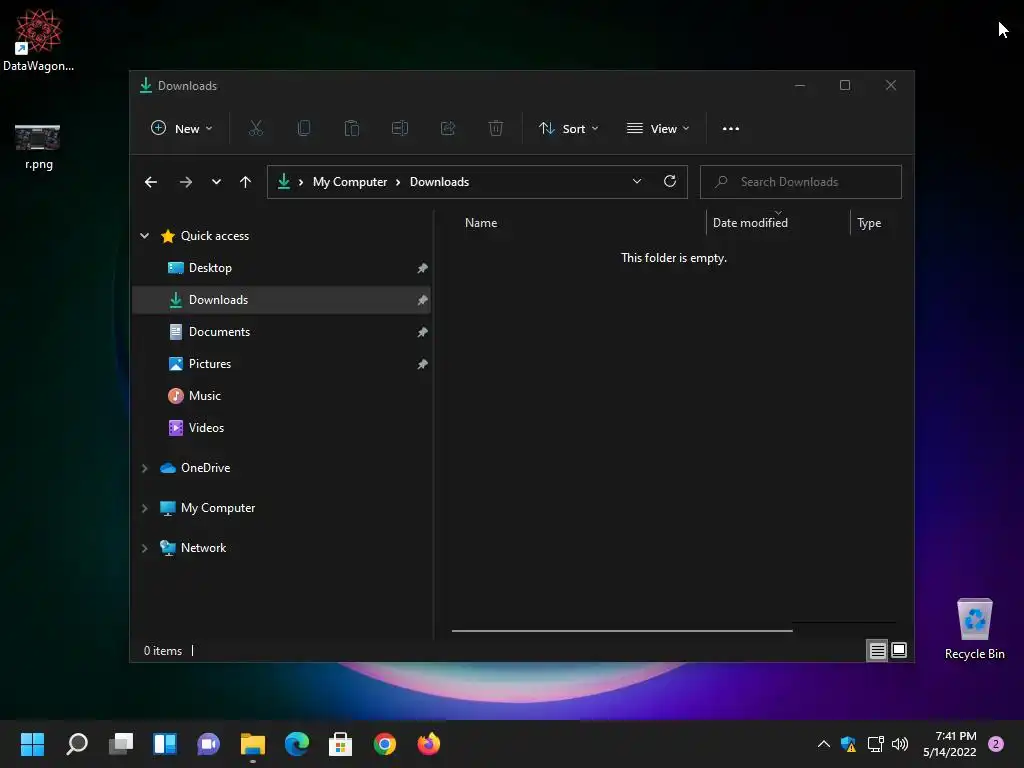The image size is (1024, 768).
Task: Click network status tray icon
Action: click(875, 744)
